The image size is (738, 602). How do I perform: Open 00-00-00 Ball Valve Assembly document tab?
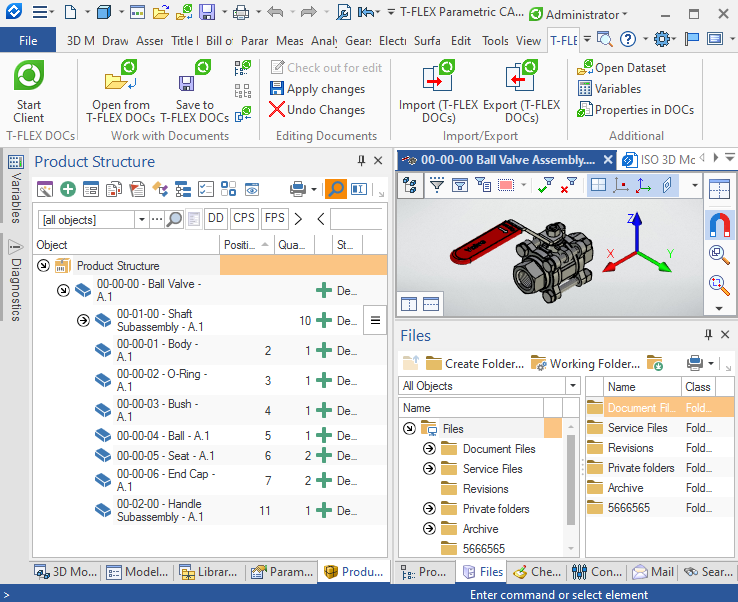(x=507, y=160)
